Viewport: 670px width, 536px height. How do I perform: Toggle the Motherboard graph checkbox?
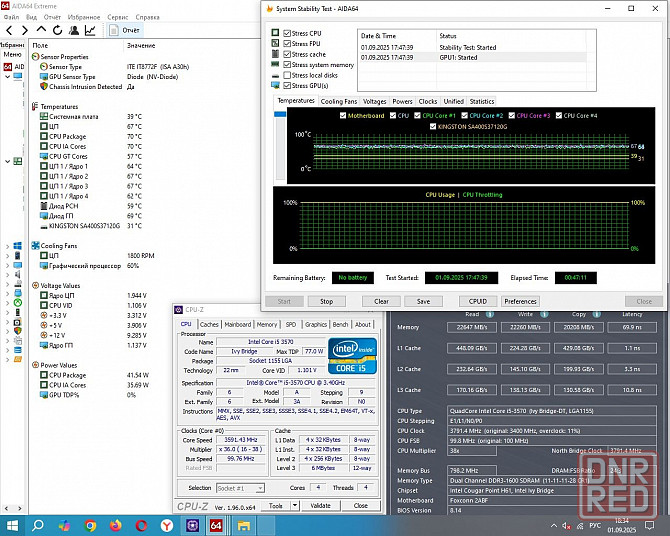[342, 116]
